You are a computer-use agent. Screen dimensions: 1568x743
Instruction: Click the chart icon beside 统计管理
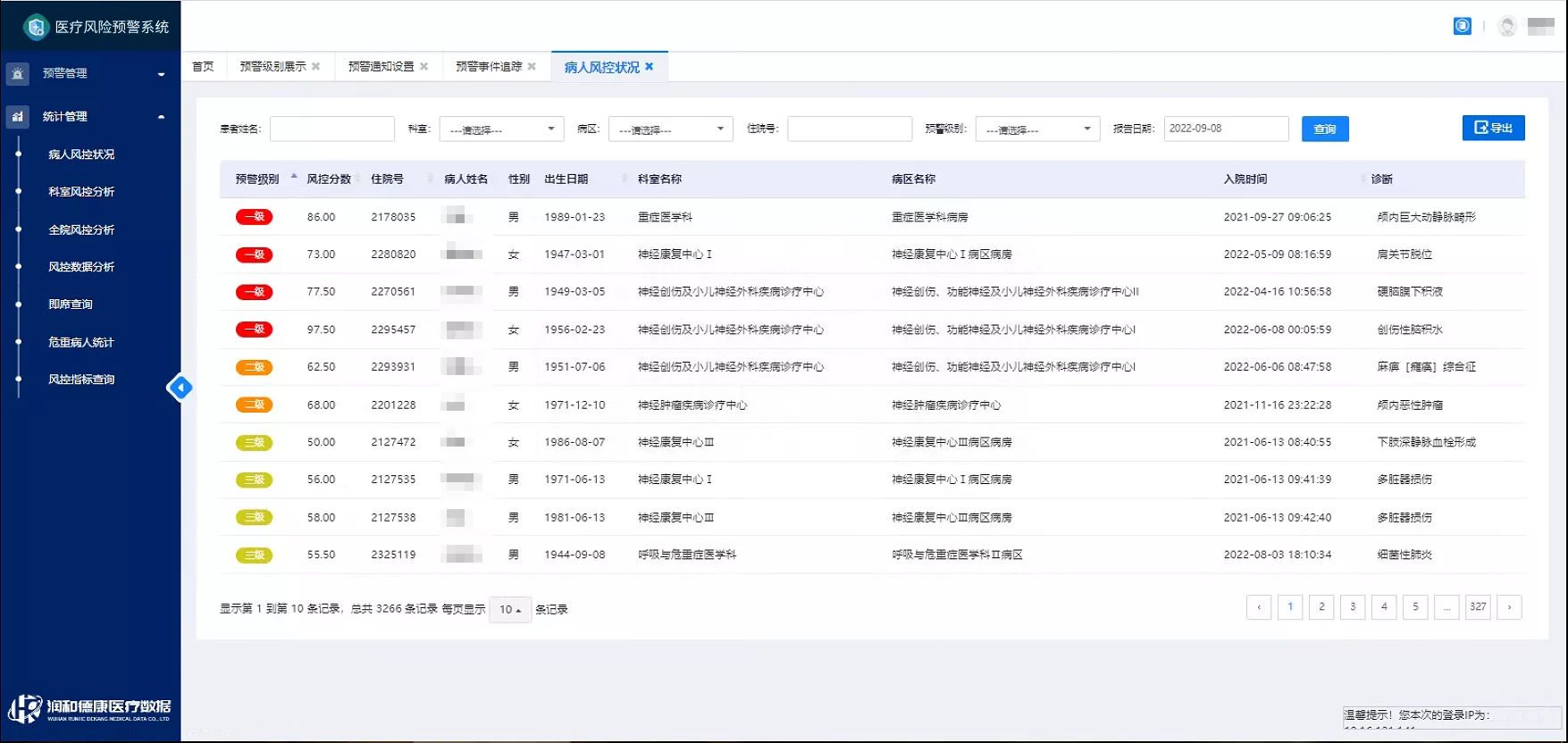[18, 117]
